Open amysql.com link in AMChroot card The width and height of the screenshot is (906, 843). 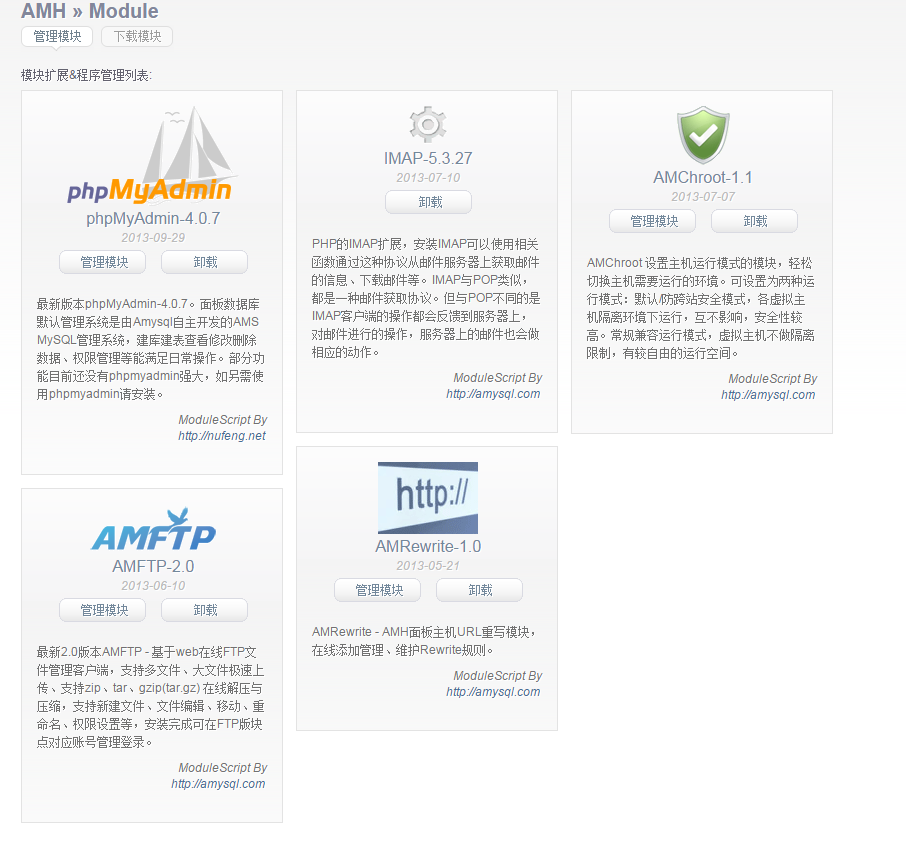pos(768,395)
